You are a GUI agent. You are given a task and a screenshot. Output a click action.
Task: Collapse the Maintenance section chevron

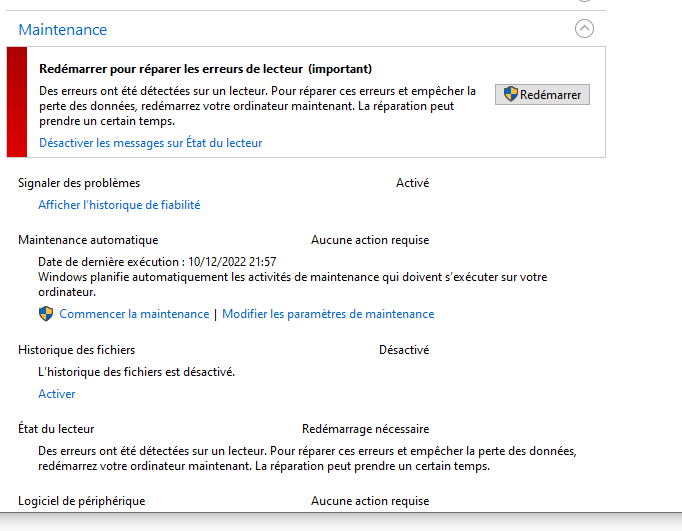[x=584, y=29]
